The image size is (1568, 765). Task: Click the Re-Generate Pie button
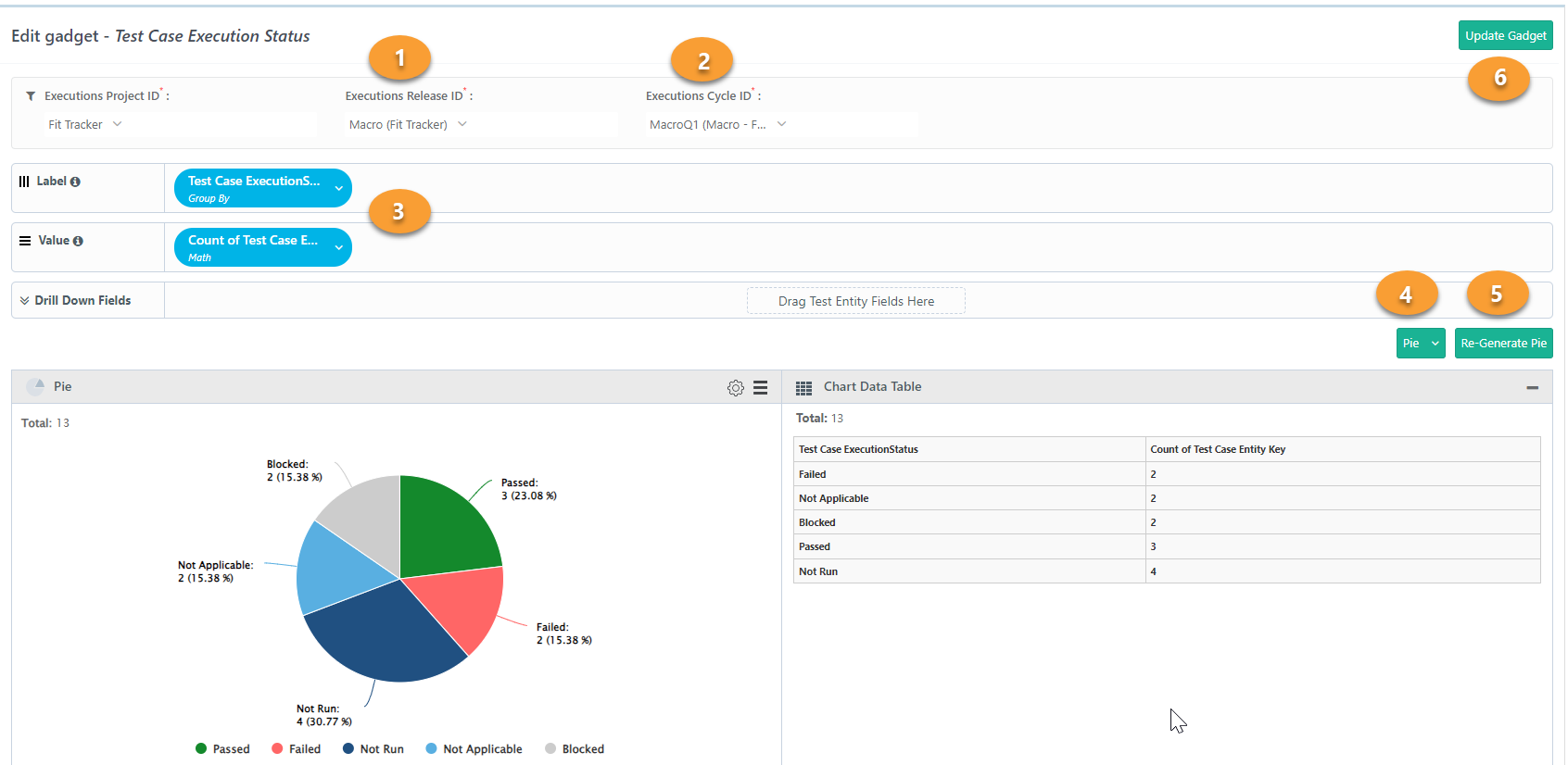1504,343
